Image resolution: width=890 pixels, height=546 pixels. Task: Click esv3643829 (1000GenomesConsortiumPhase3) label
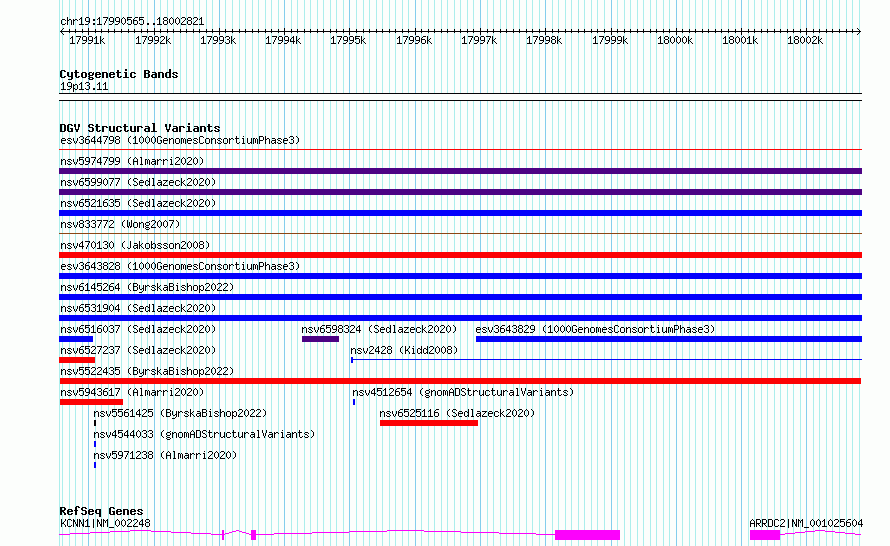pyautogui.click(x=595, y=329)
